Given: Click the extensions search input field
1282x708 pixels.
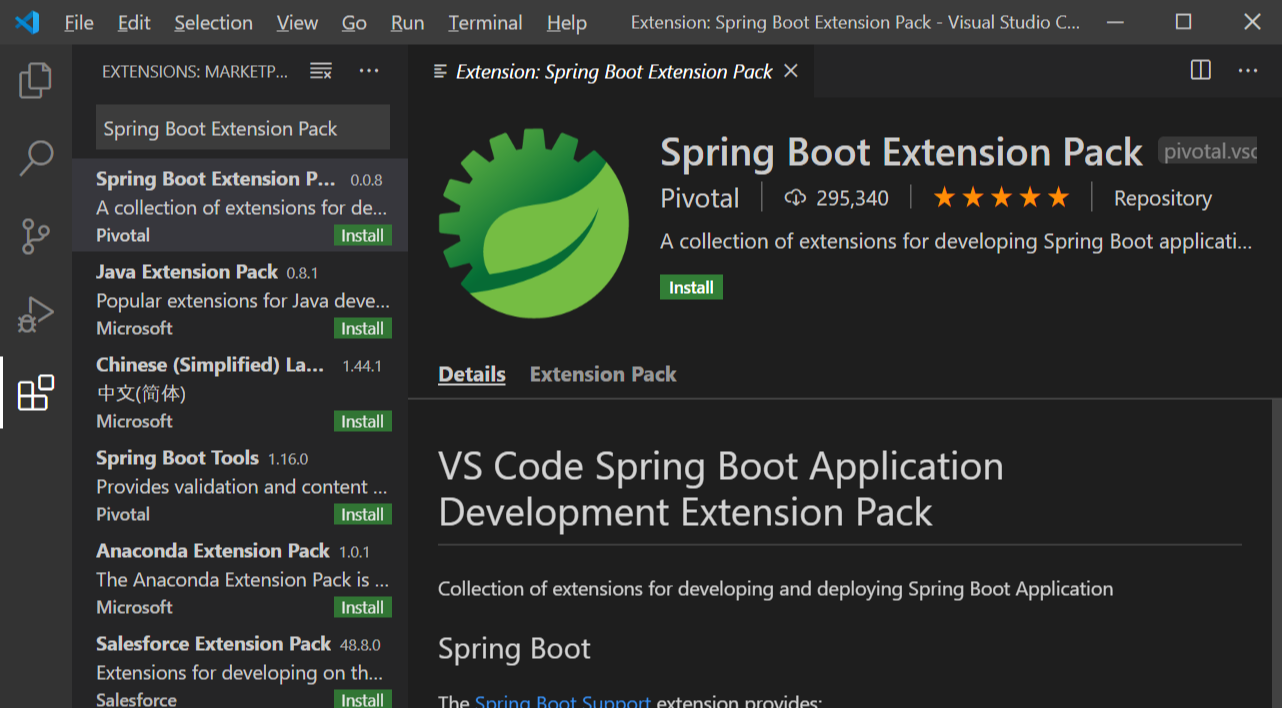Looking at the screenshot, I should coord(243,128).
